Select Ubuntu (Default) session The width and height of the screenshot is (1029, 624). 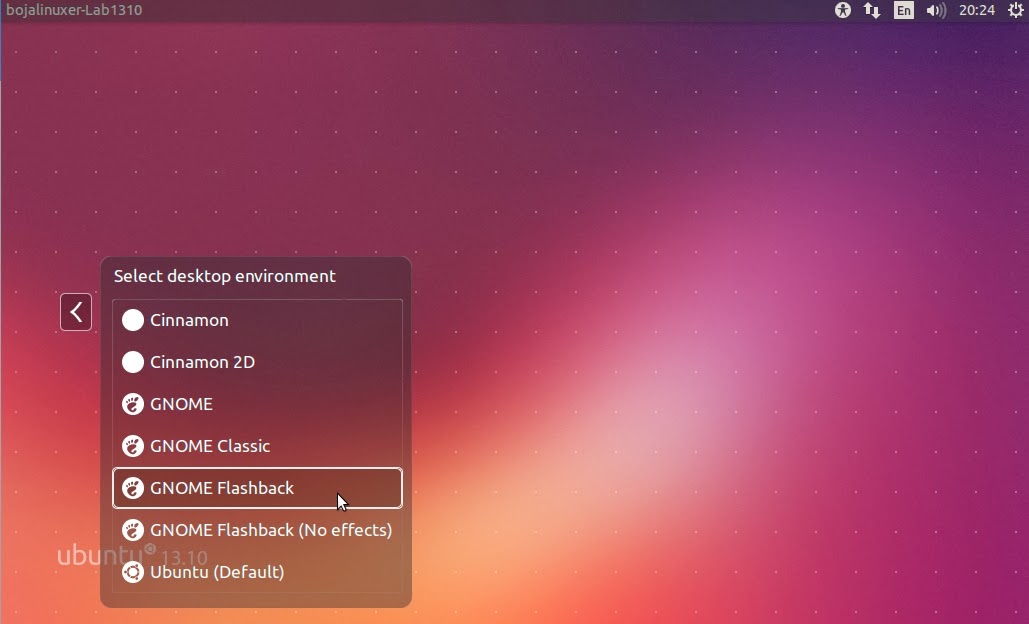pyautogui.click(x=257, y=572)
